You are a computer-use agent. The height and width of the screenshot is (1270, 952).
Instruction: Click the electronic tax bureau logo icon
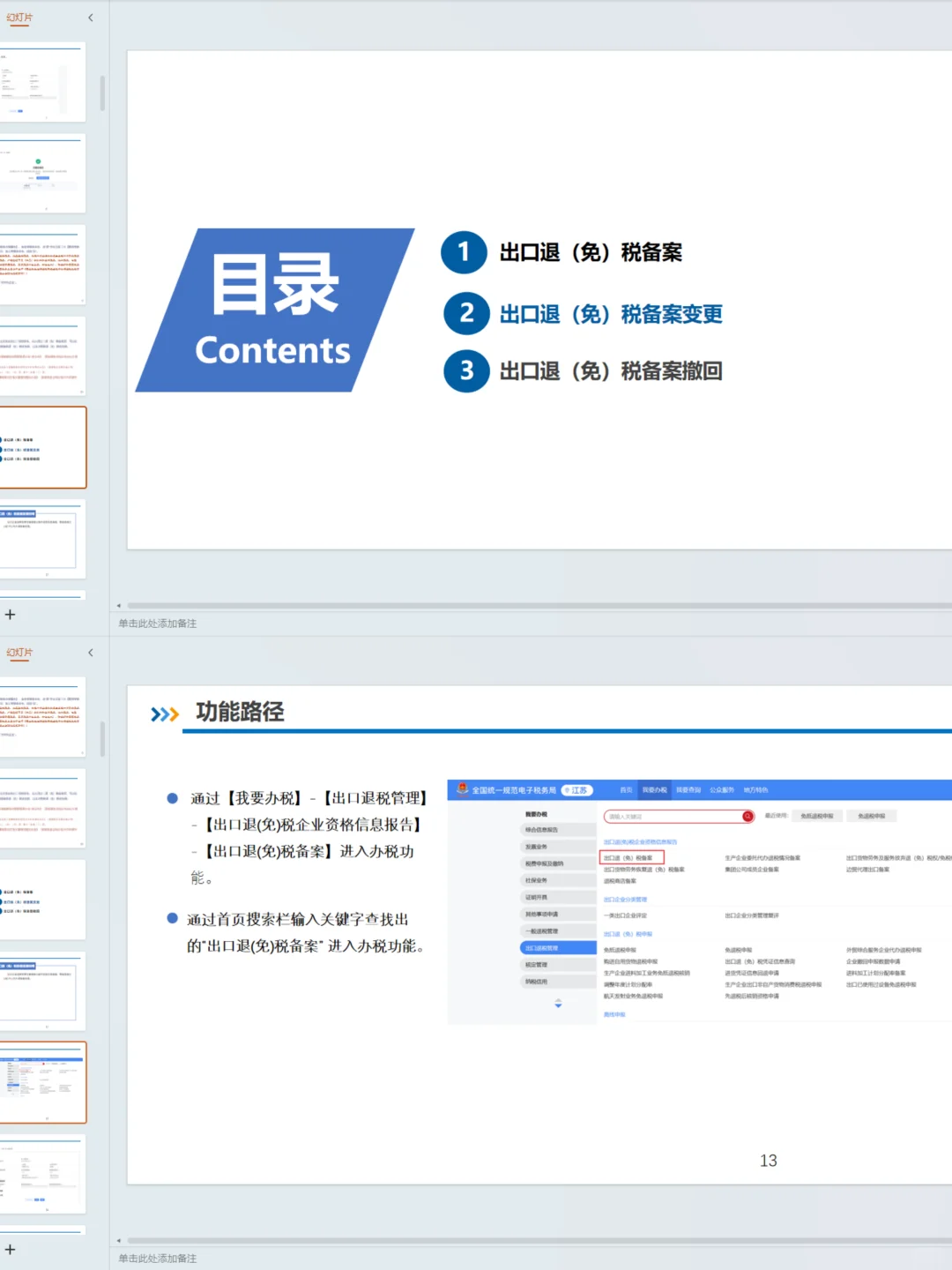(x=463, y=788)
